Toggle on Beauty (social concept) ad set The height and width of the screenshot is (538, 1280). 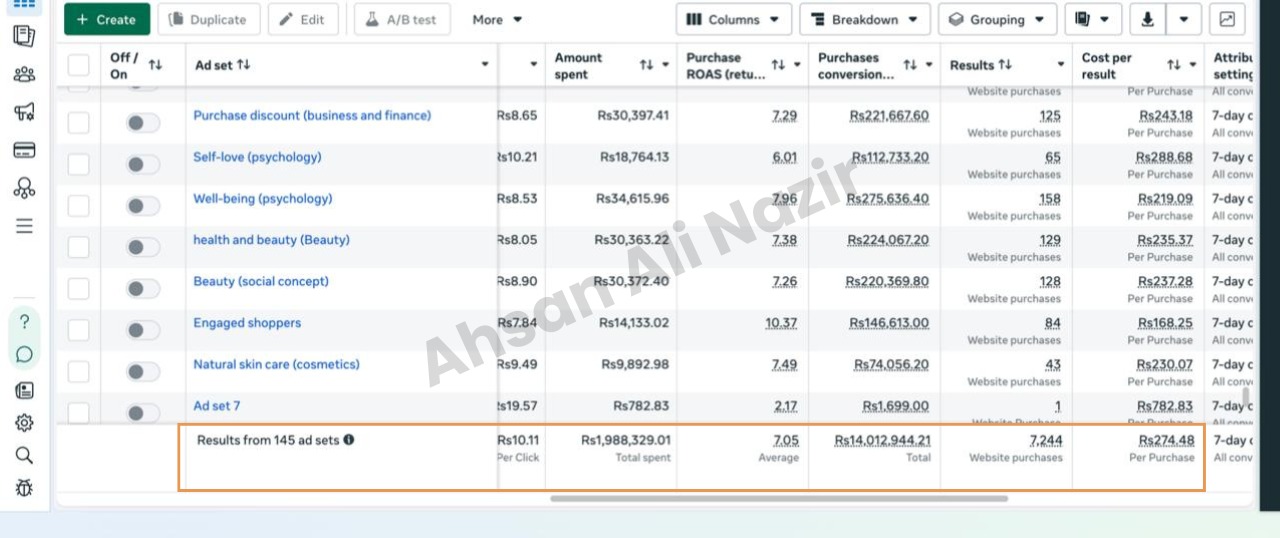click(x=143, y=289)
